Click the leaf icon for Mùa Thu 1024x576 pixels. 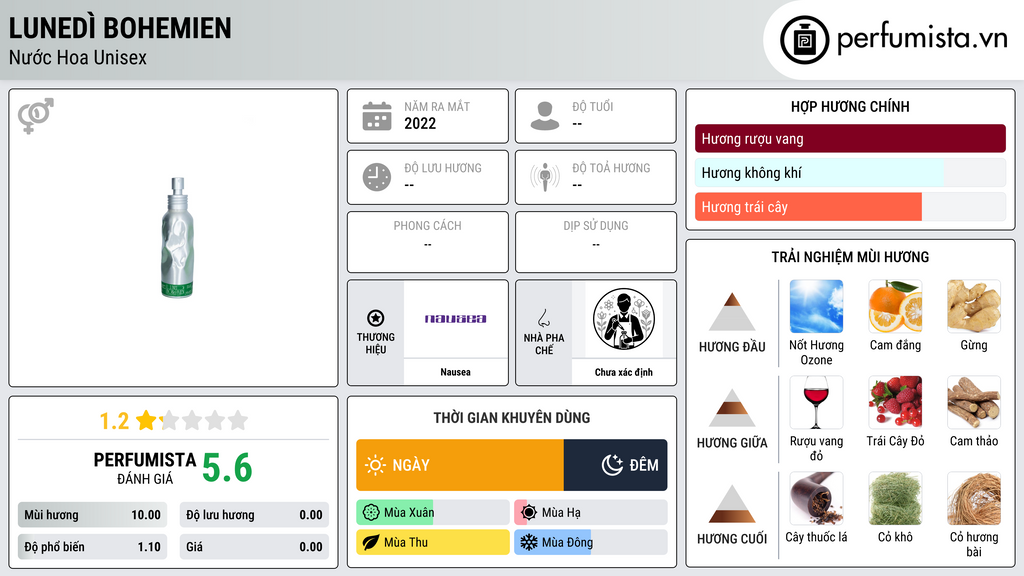371,543
